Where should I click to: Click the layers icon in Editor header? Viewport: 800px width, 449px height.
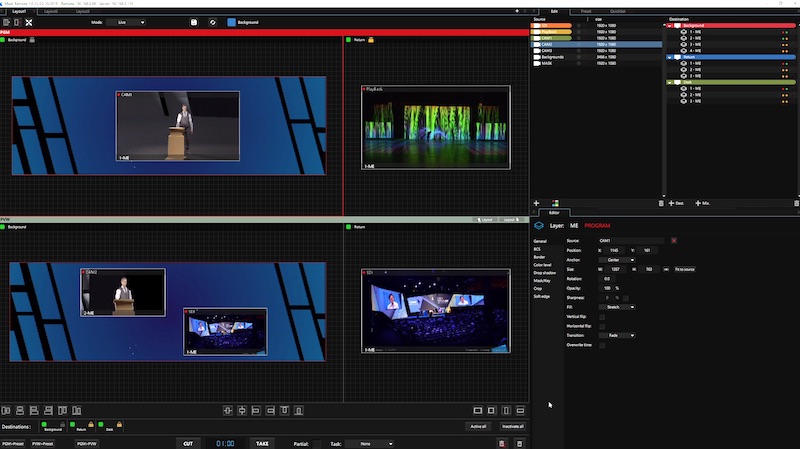coord(539,226)
